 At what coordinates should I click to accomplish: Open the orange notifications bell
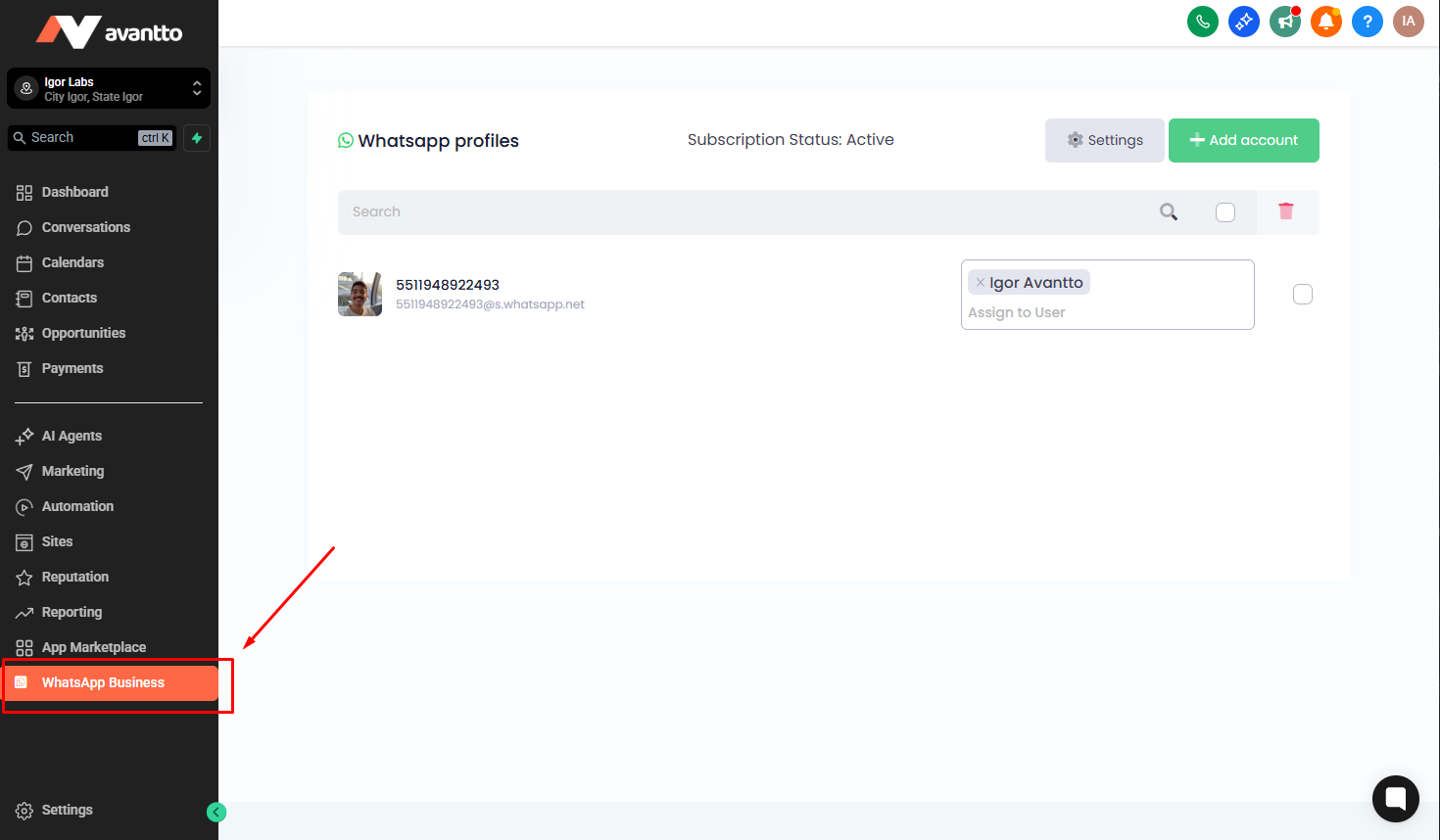[1326, 22]
